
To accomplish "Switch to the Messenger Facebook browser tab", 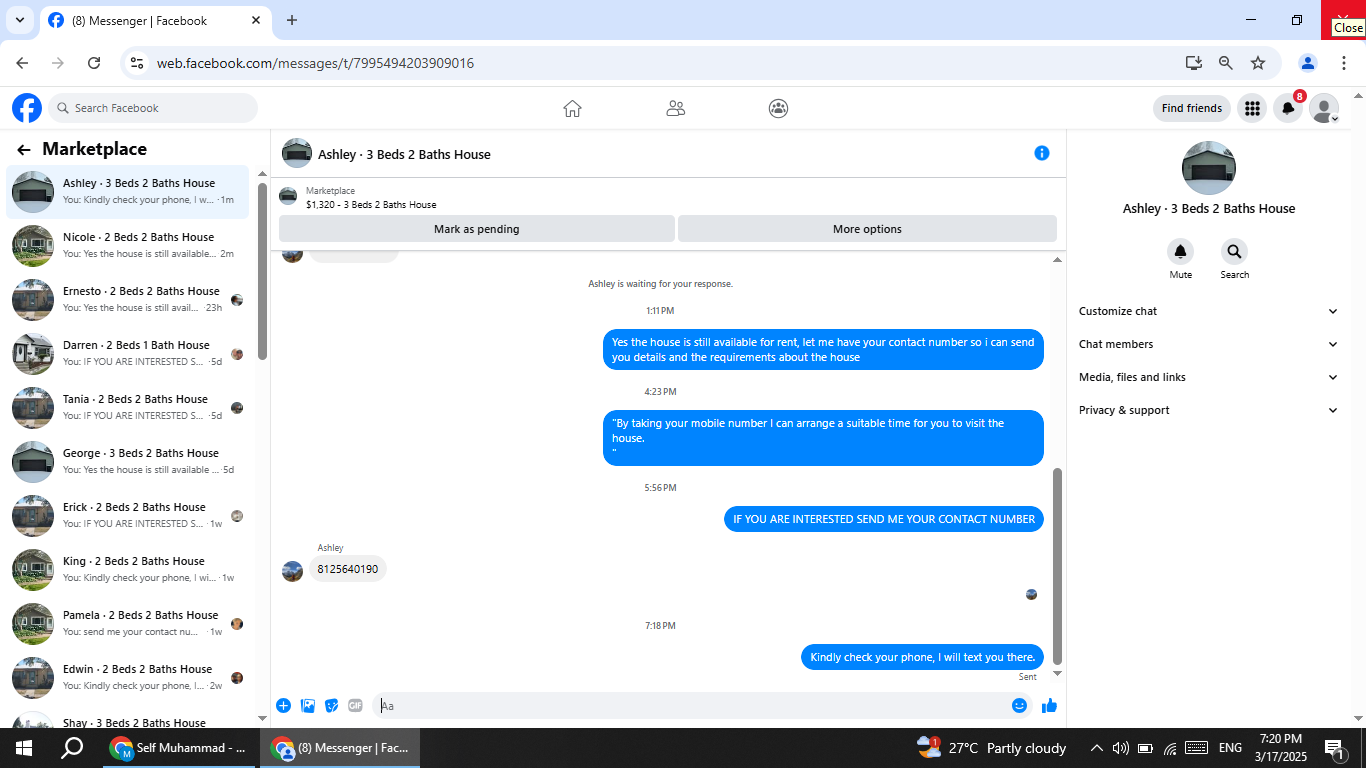I will [x=155, y=20].
